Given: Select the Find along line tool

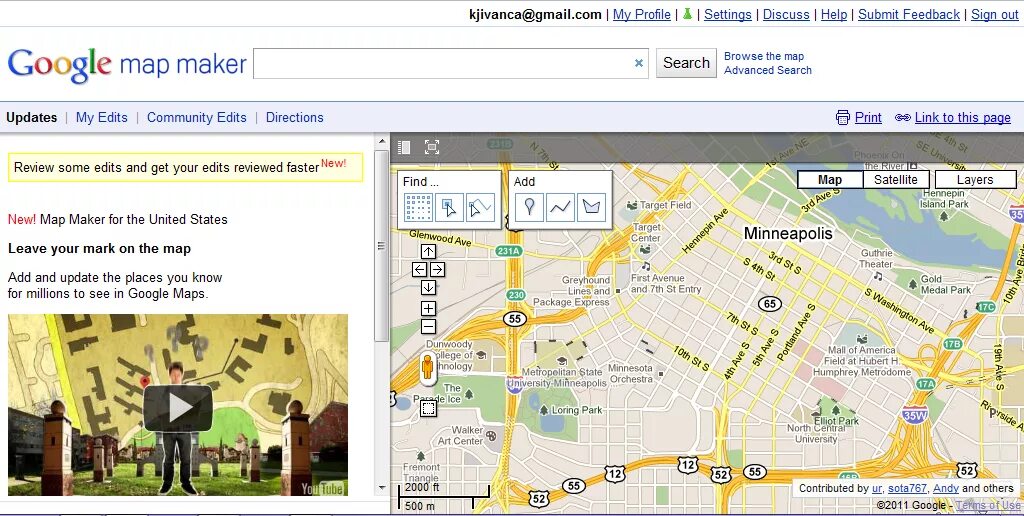Looking at the screenshot, I should (481, 208).
